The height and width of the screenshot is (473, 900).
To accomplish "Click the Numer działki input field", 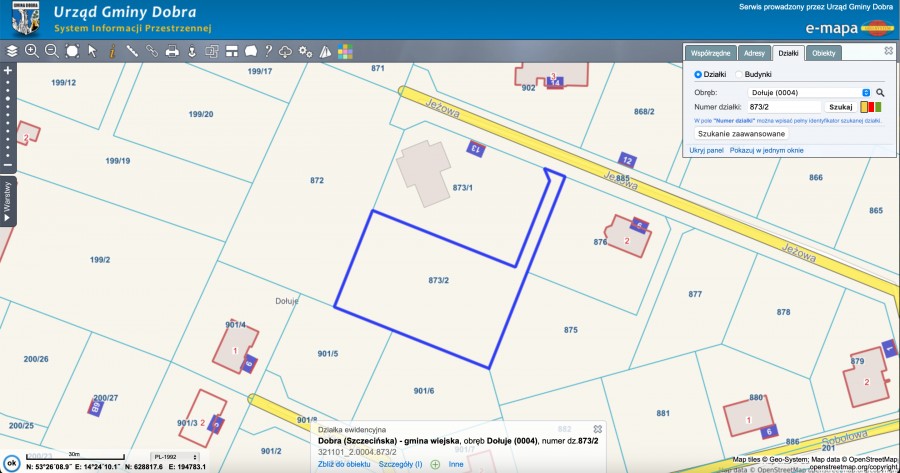I will [782, 106].
